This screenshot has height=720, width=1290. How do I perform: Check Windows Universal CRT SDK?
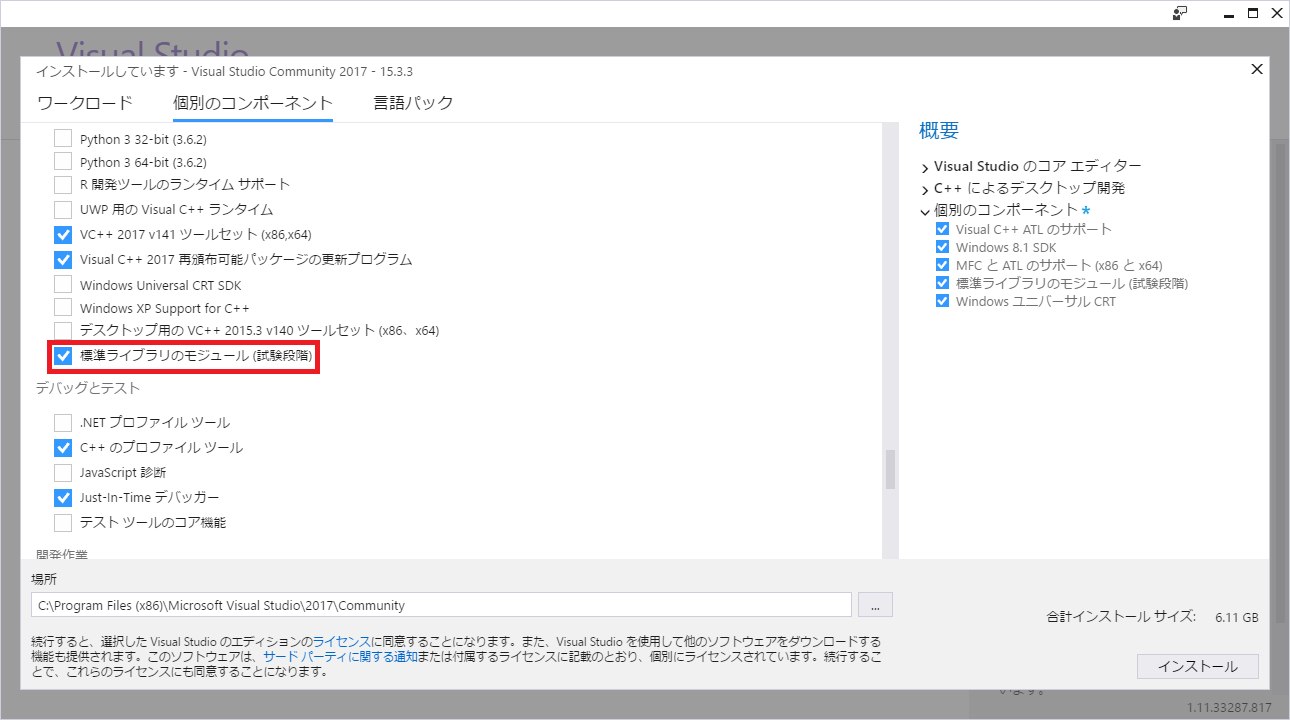point(63,285)
